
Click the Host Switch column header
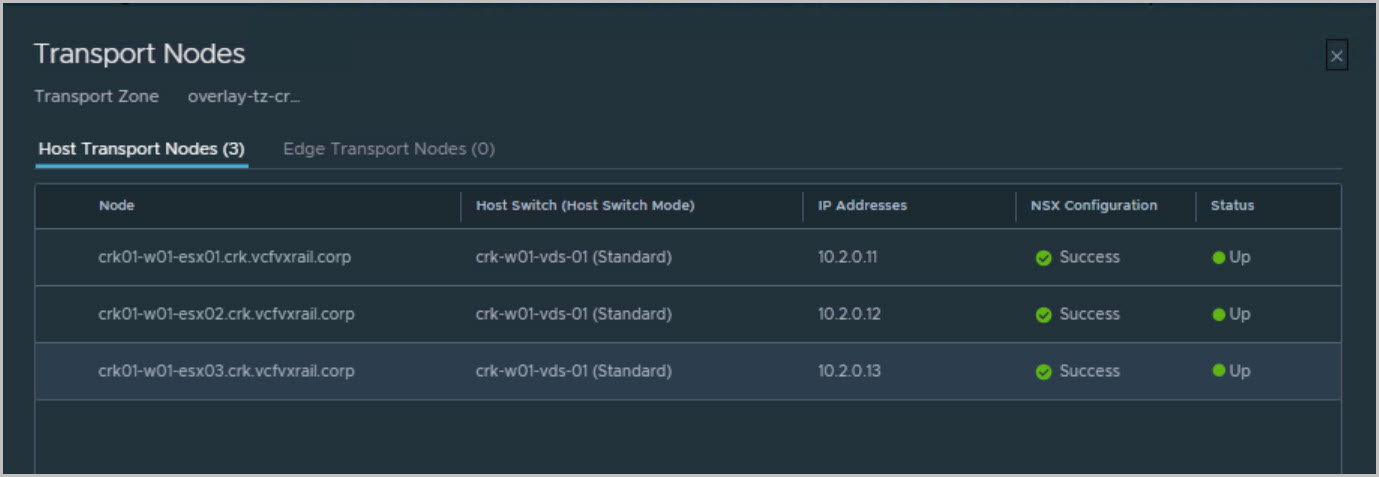click(x=585, y=206)
